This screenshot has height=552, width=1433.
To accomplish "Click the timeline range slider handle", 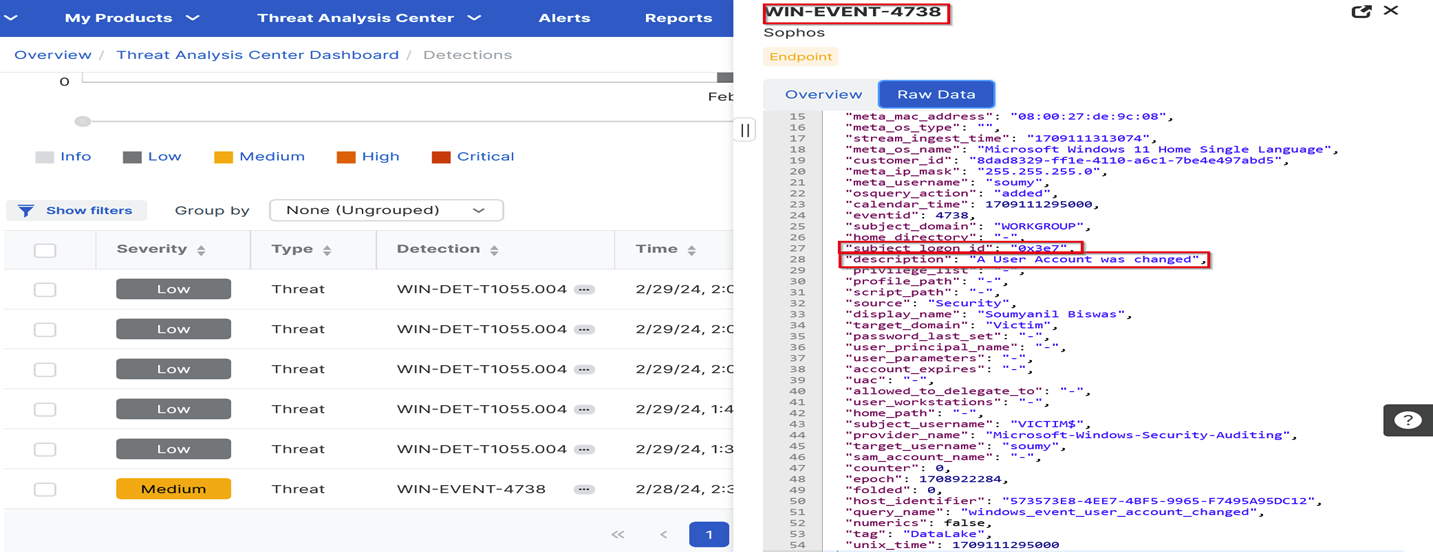I will tap(83, 122).
